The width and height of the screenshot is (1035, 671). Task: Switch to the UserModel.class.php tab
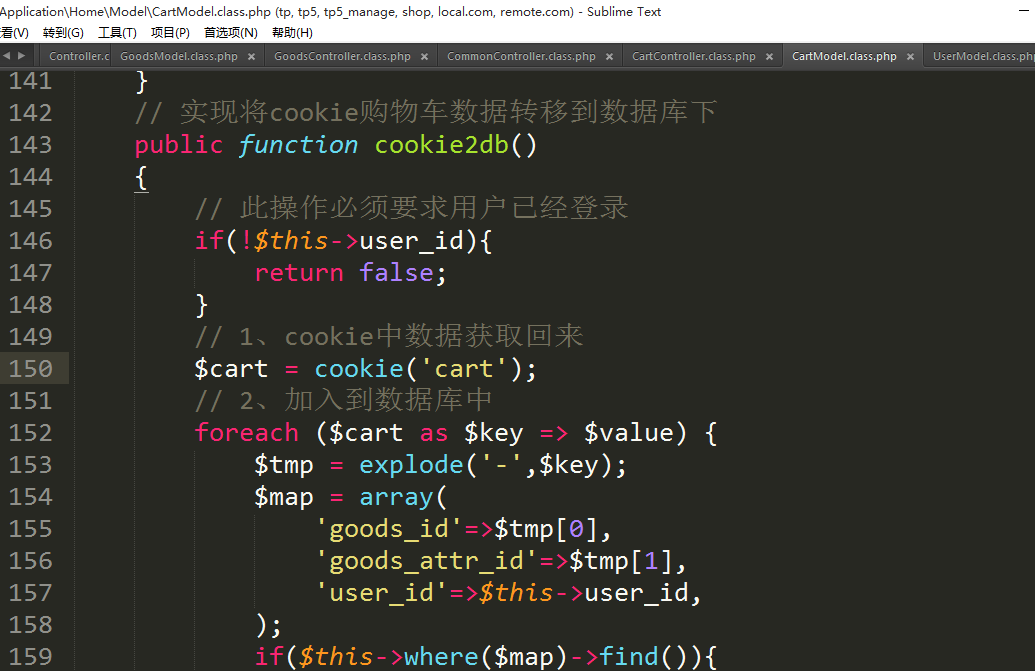(982, 57)
